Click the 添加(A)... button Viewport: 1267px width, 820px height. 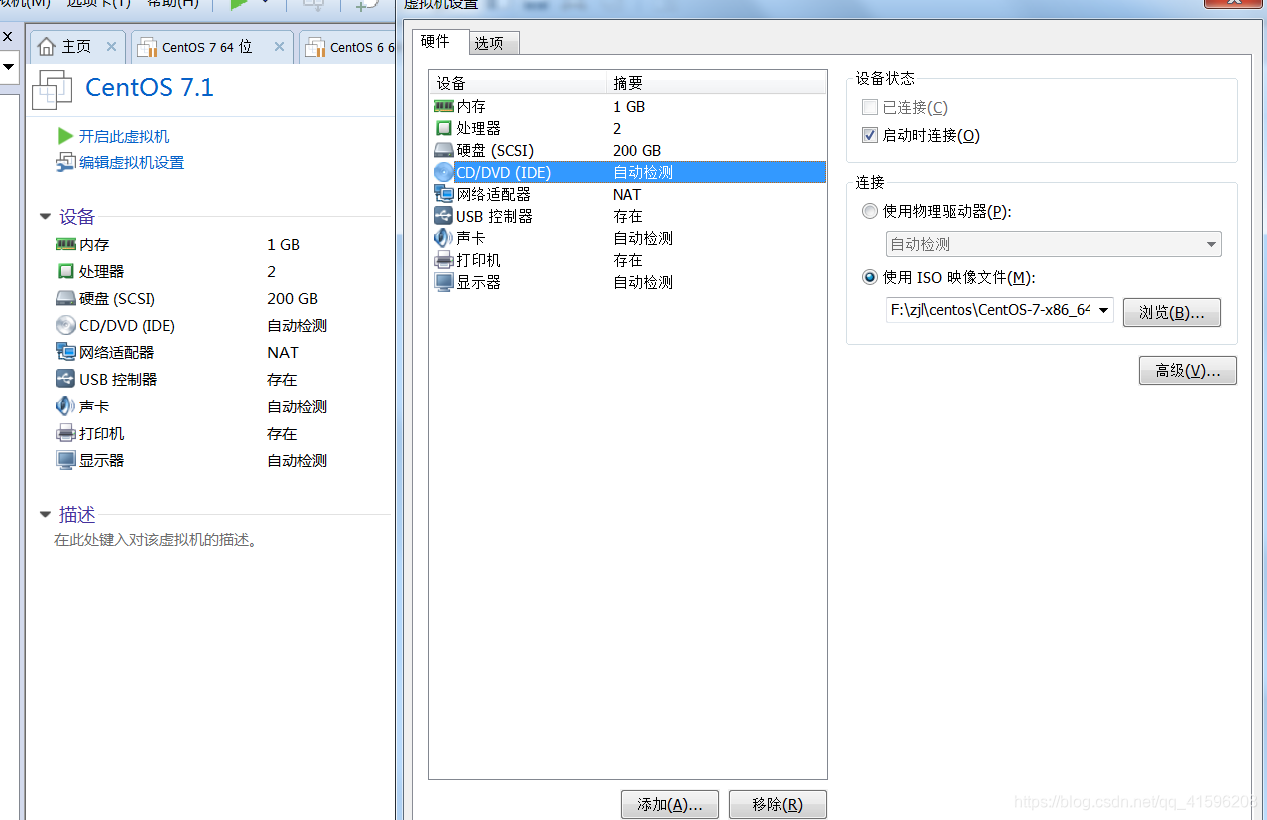[x=670, y=804]
